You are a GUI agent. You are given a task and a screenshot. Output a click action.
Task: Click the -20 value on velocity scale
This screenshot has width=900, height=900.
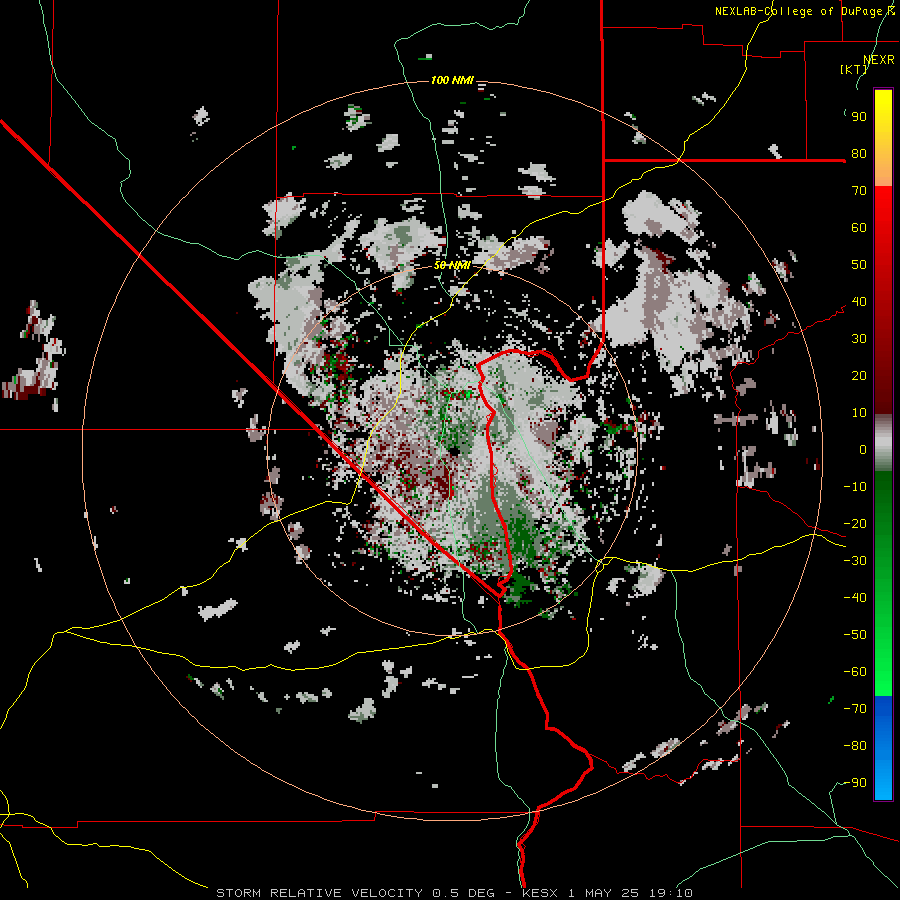[855, 524]
